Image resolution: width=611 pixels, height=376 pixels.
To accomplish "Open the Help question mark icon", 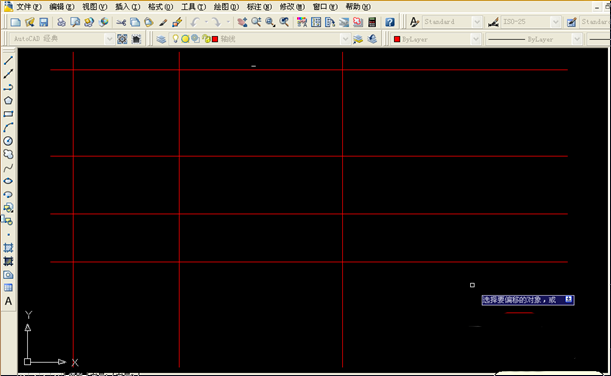I will pos(390,22).
